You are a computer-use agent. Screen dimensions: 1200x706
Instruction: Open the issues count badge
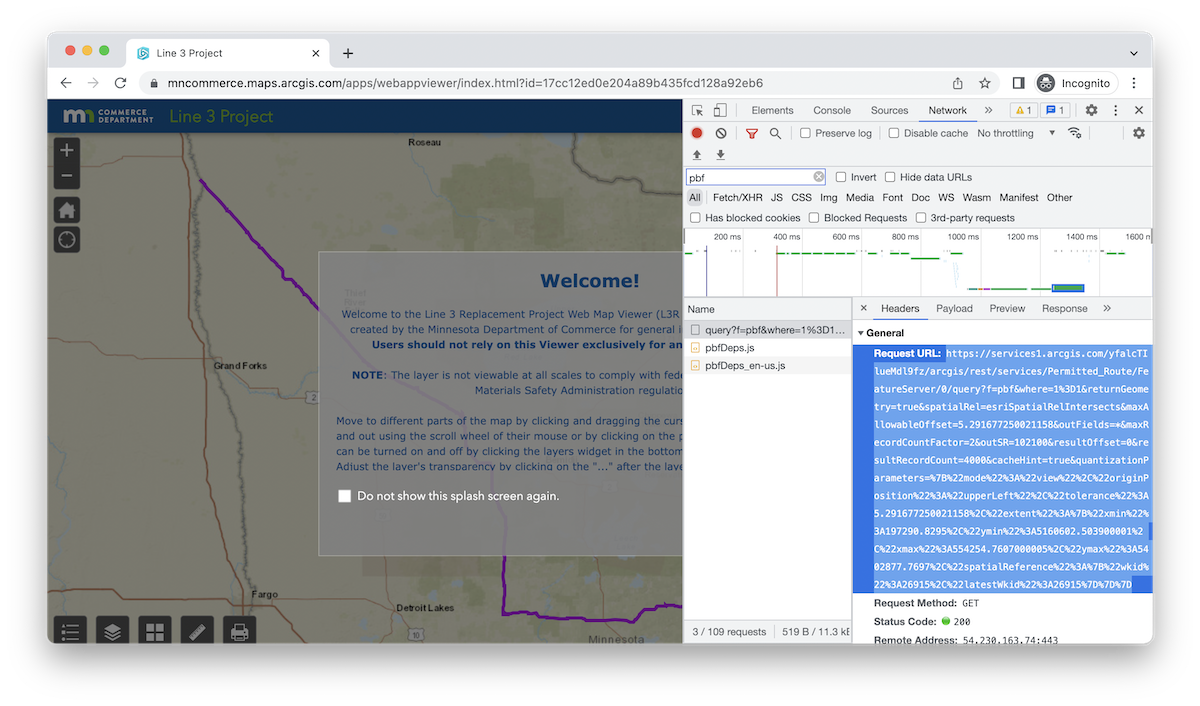pos(1055,111)
